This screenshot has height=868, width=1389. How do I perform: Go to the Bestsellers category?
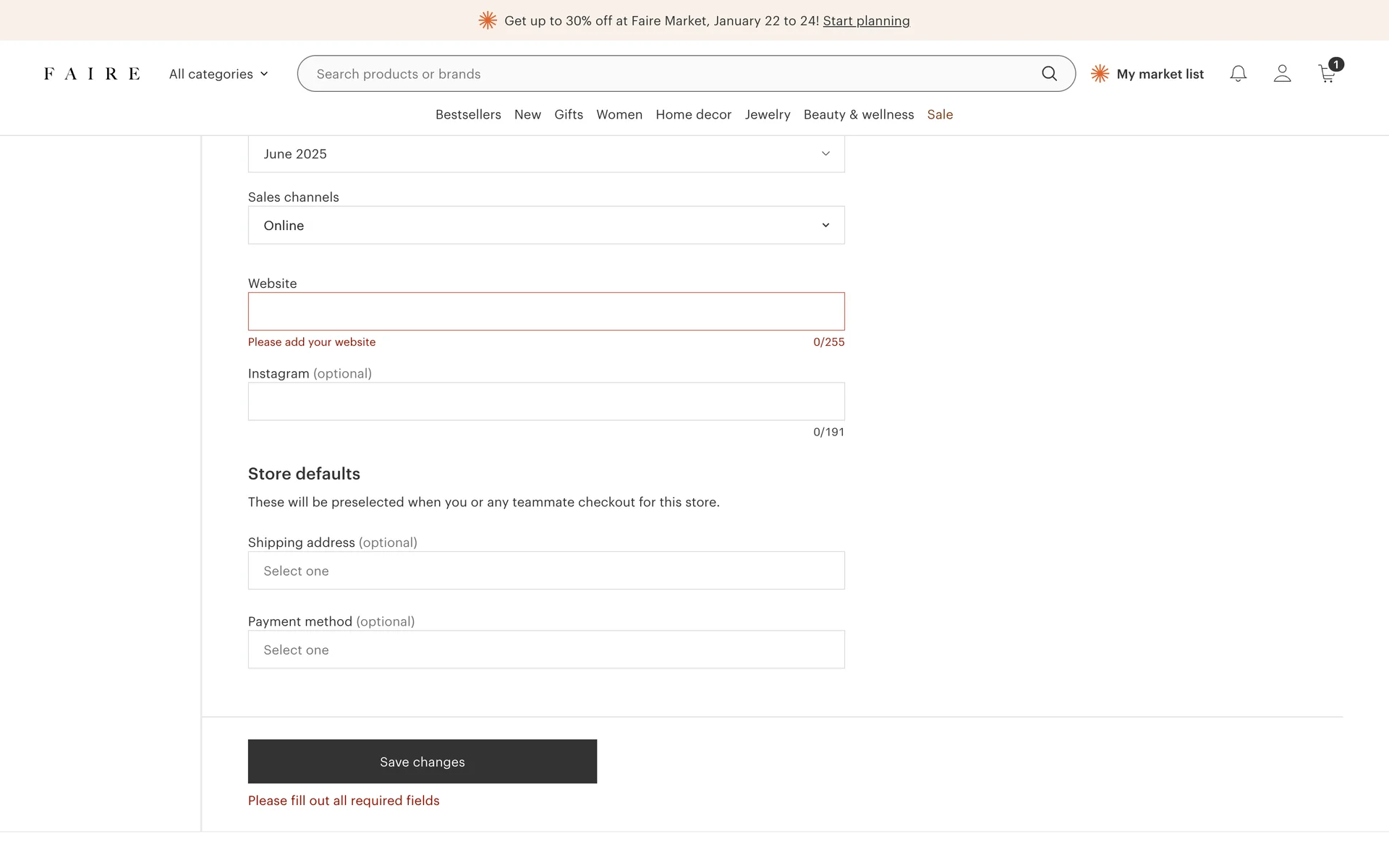468,114
